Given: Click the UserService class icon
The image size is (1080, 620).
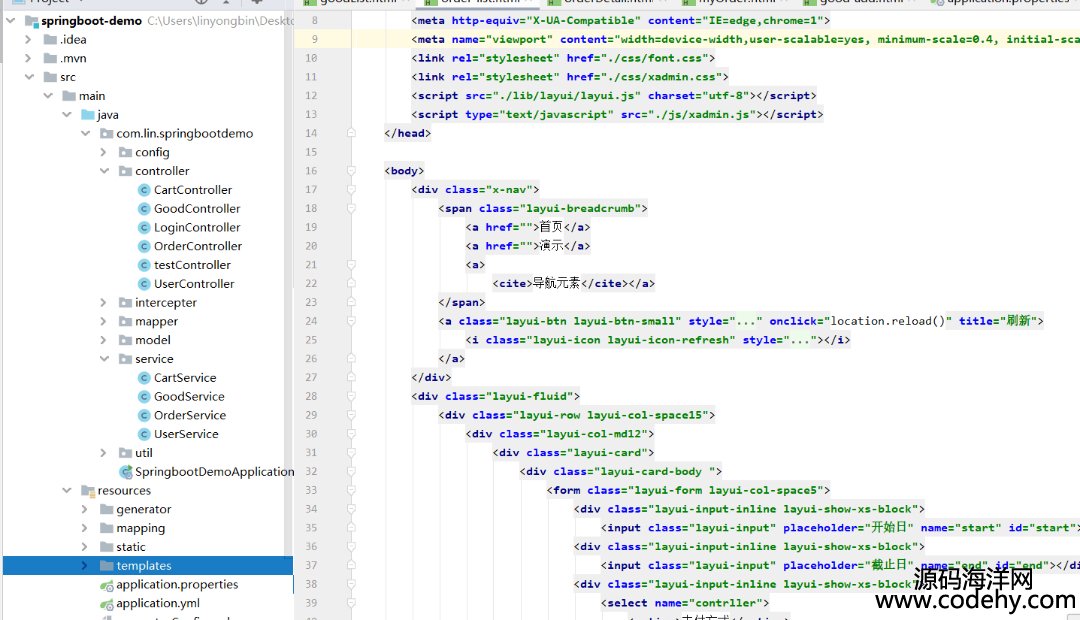Looking at the screenshot, I should click(144, 434).
